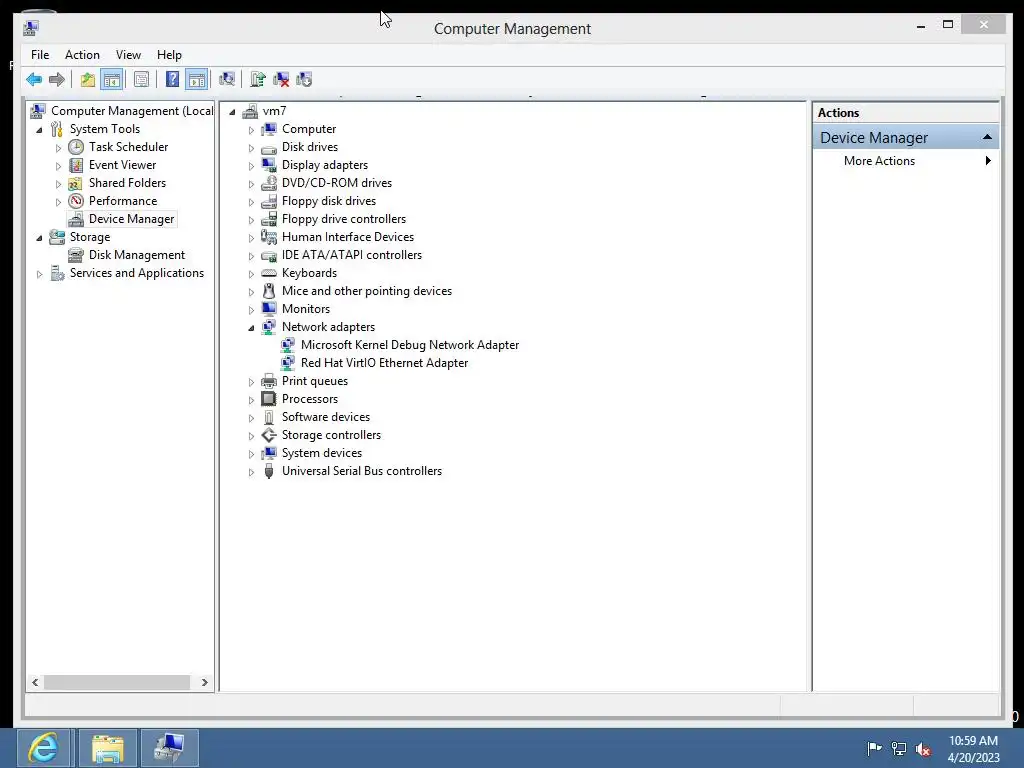Image resolution: width=1024 pixels, height=768 pixels.
Task: Select the Event Viewer icon
Action: click(76, 165)
